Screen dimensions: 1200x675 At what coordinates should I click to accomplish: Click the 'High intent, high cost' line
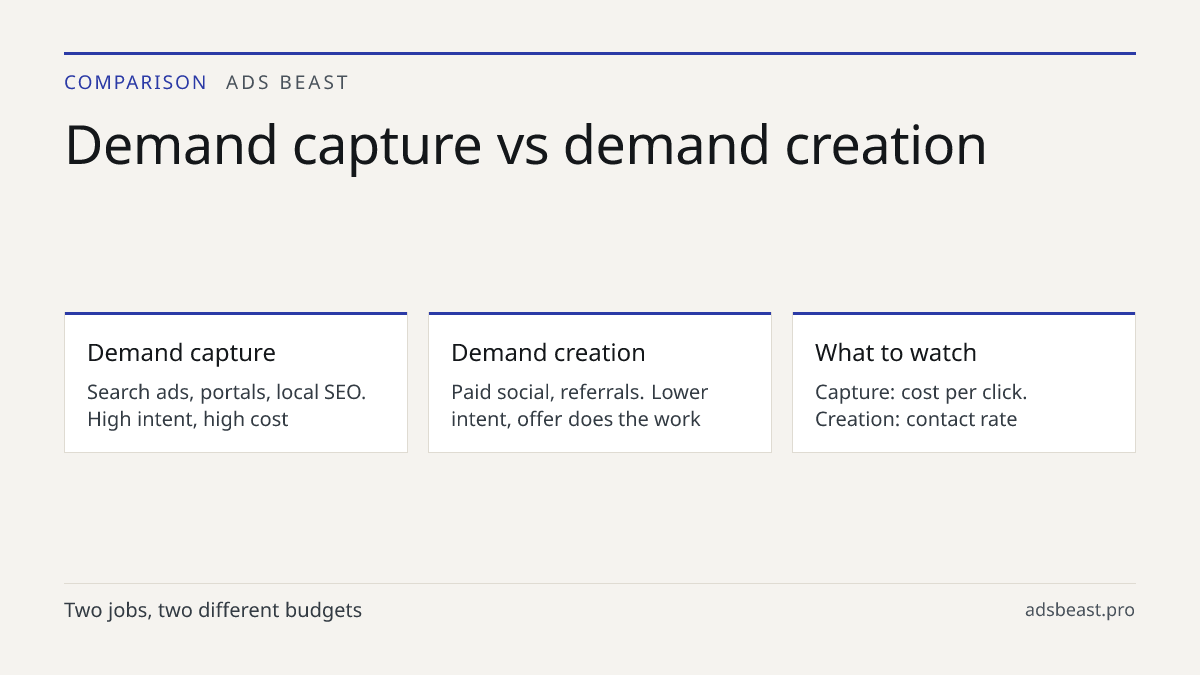(187, 419)
